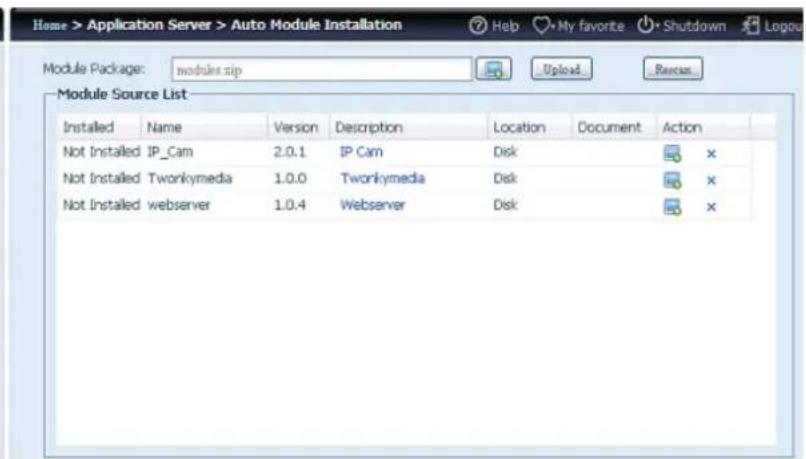The width and height of the screenshot is (806, 459).
Task: Click the Shutdown power icon
Action: (645, 25)
